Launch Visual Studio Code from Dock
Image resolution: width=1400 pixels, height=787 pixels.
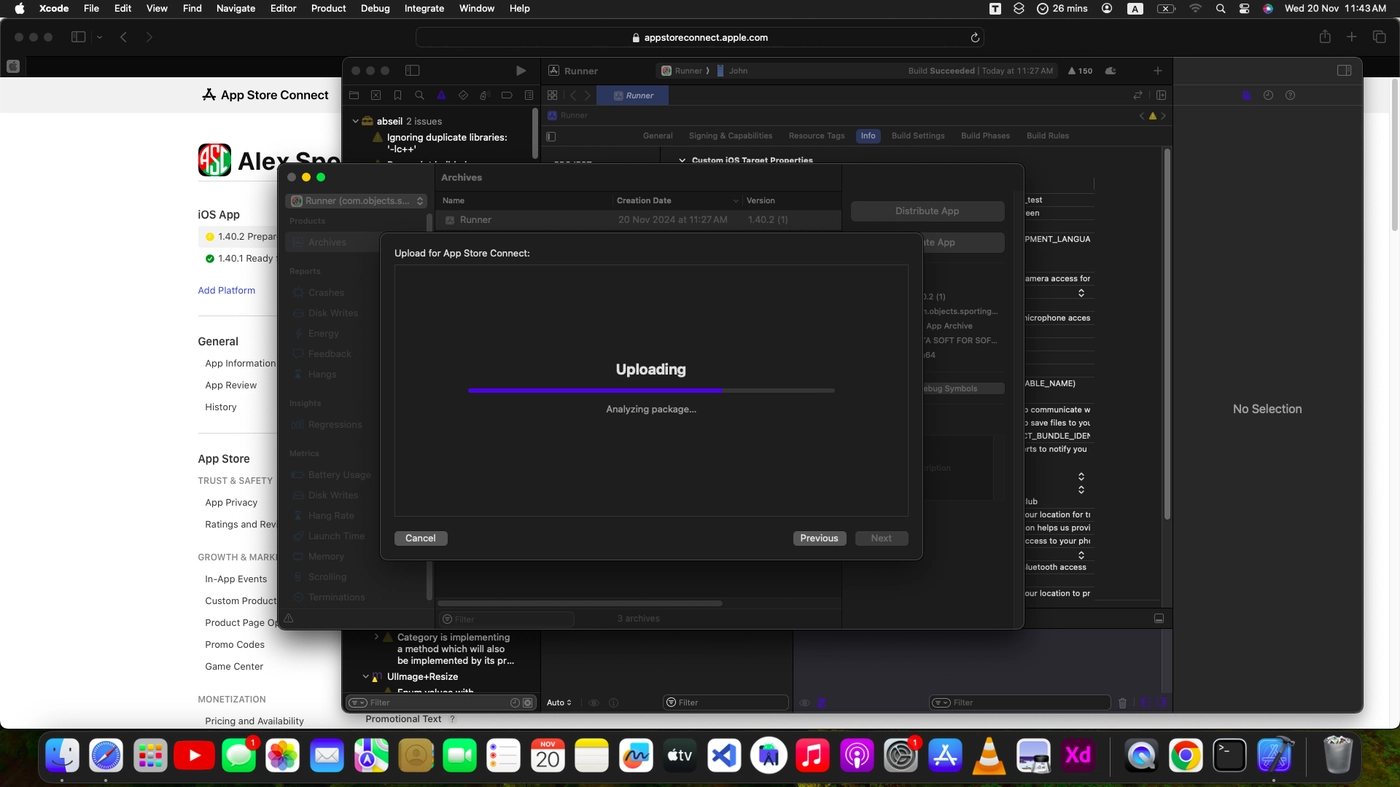coord(724,755)
